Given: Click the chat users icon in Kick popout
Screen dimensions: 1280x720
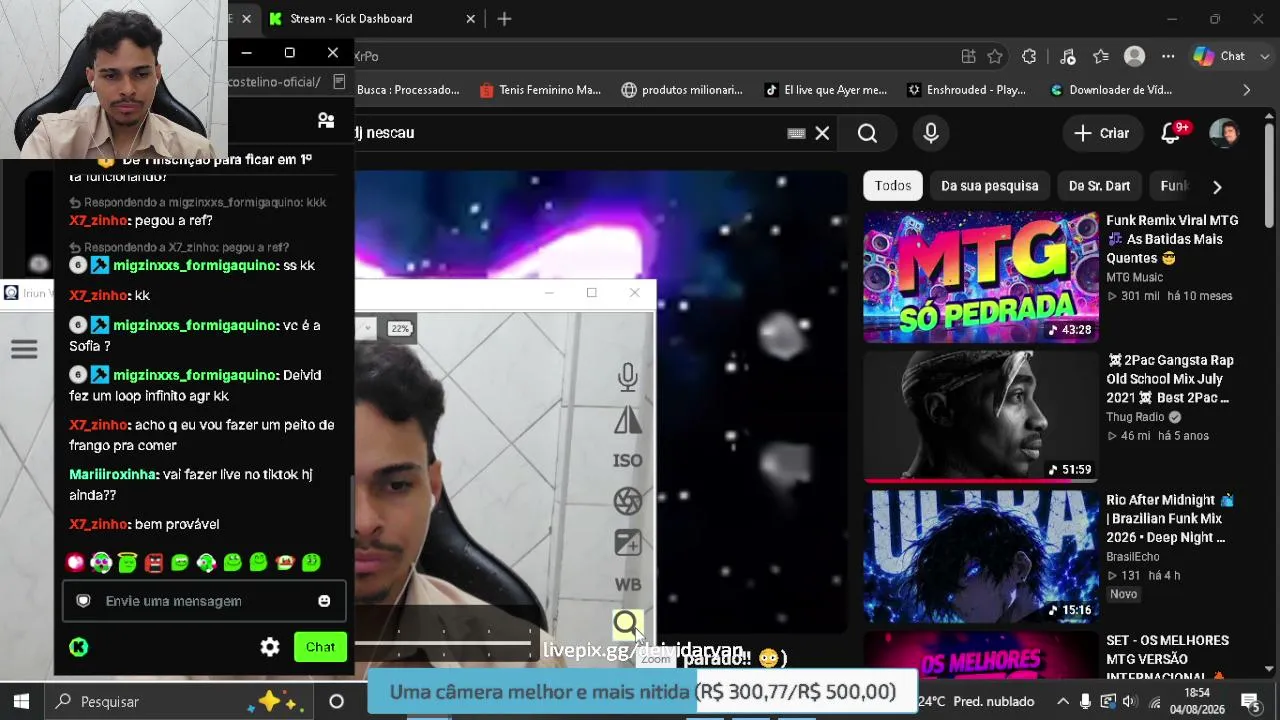Looking at the screenshot, I should 326,120.
